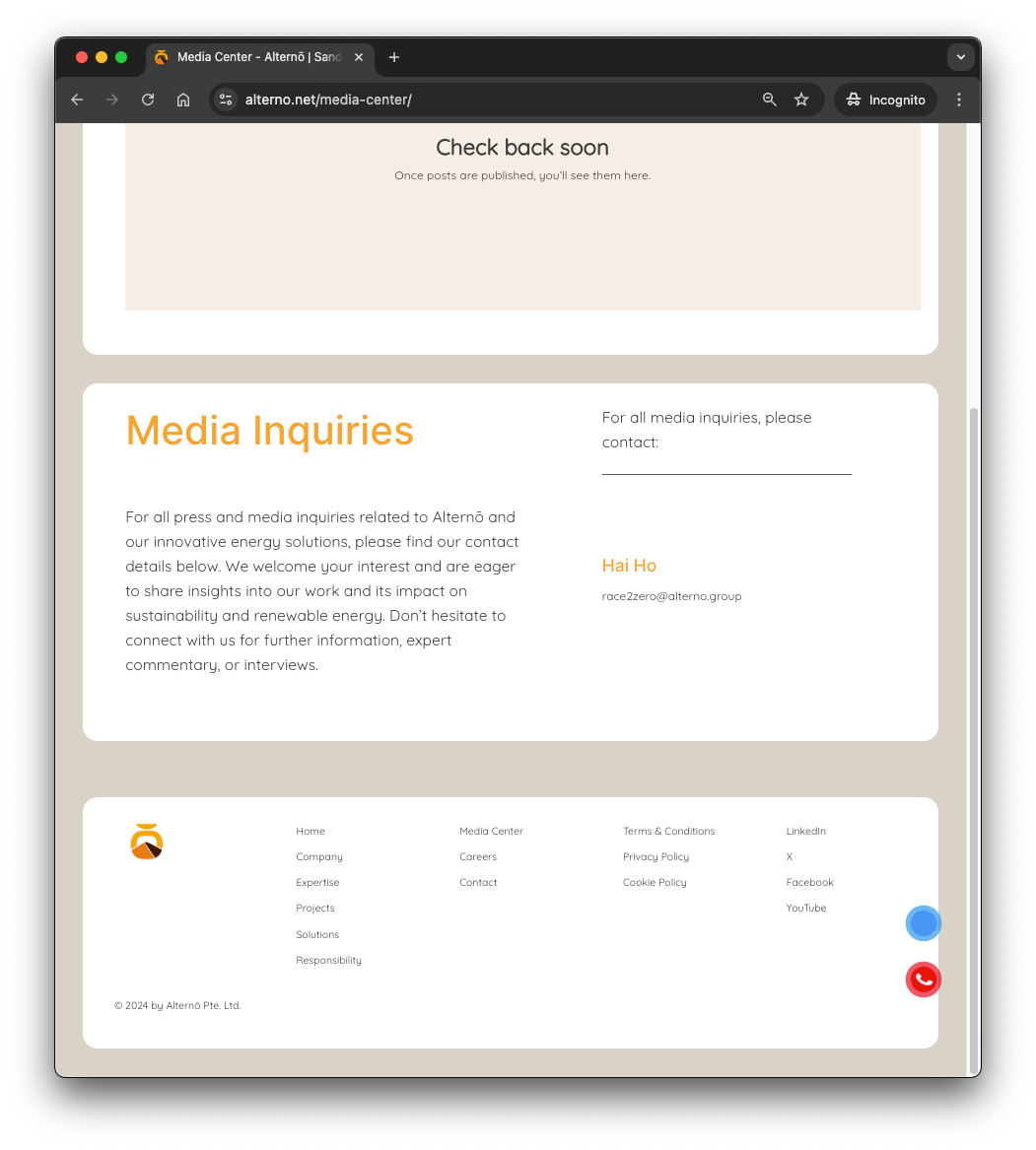Screen dimensions: 1036x1150
Task: Open the Careers footer link
Action: tap(478, 857)
